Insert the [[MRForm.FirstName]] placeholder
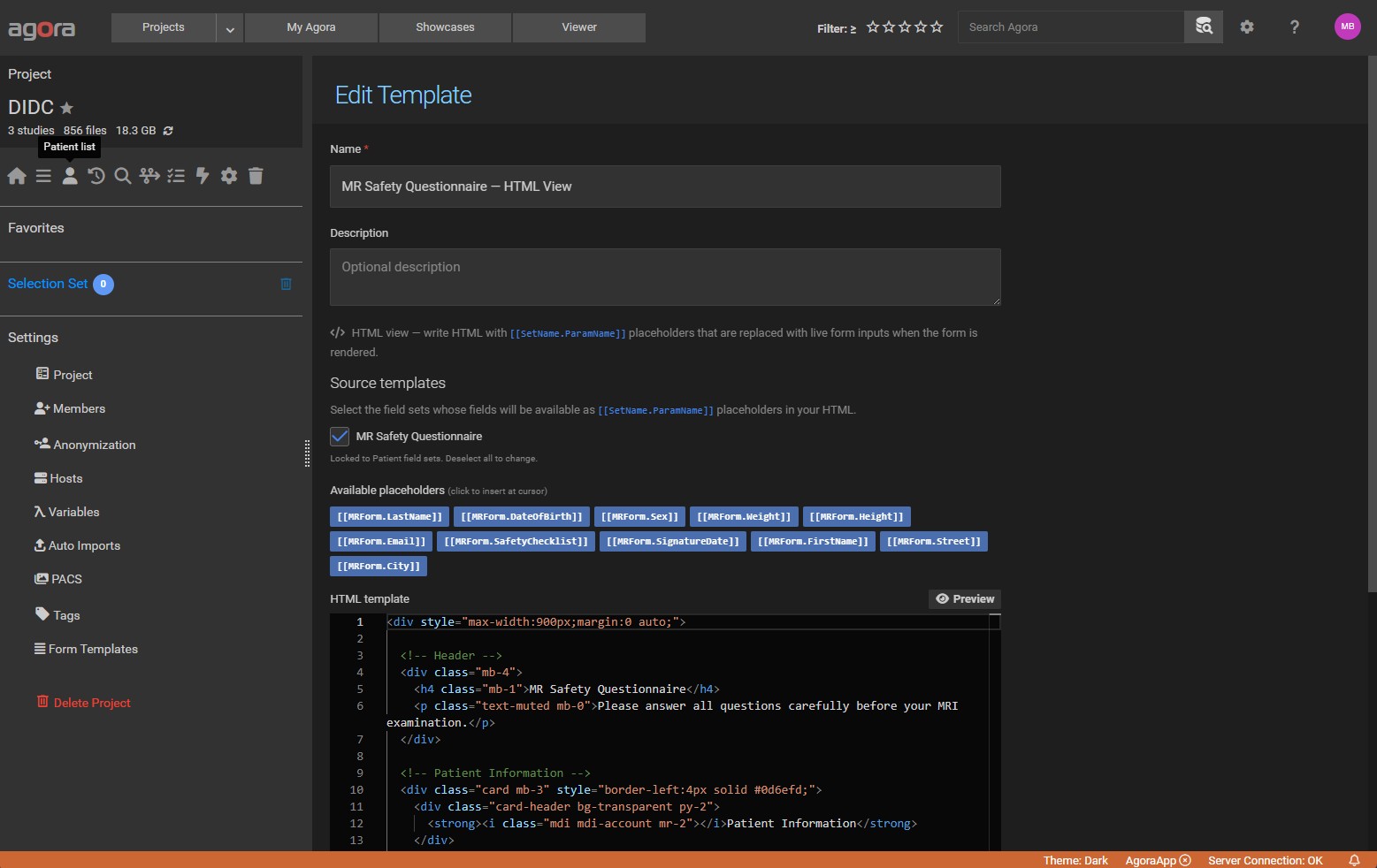The width and height of the screenshot is (1377, 868). pos(814,542)
